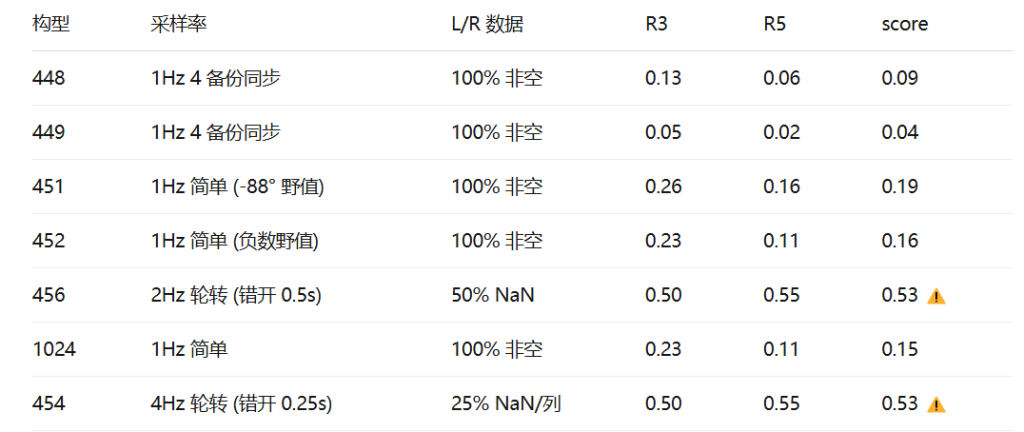Click the warning icon in row 456
The height and width of the screenshot is (432, 1024).
936,296
